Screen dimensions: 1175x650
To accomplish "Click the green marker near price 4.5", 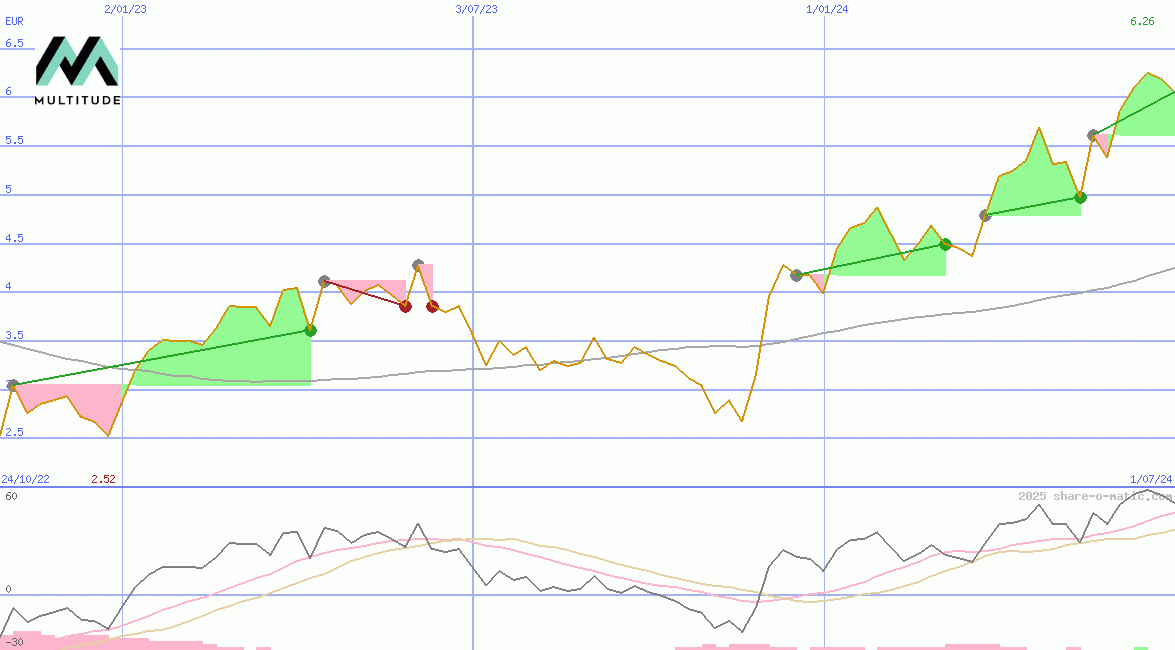I will point(945,244).
